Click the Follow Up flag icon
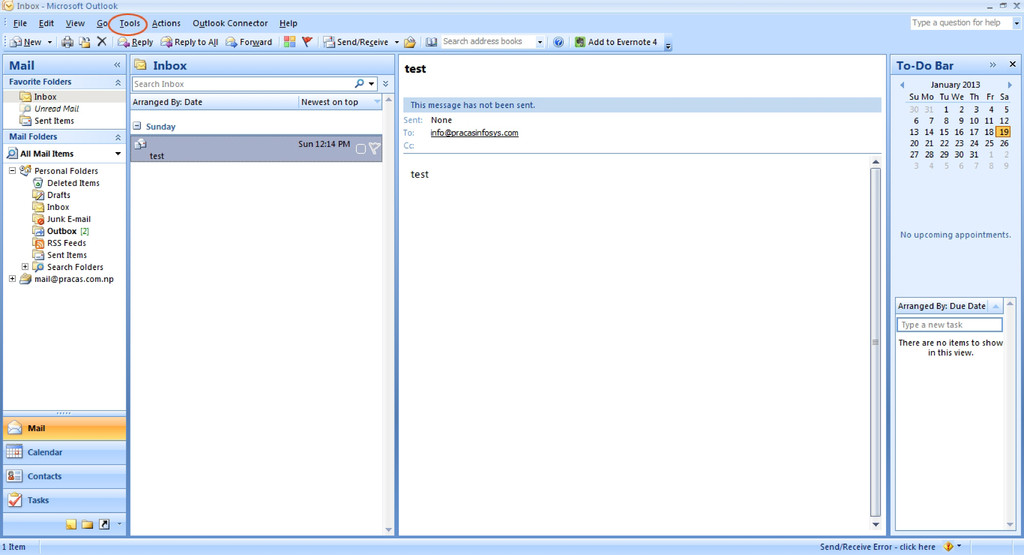The width and height of the screenshot is (1024, 555). coord(307,42)
